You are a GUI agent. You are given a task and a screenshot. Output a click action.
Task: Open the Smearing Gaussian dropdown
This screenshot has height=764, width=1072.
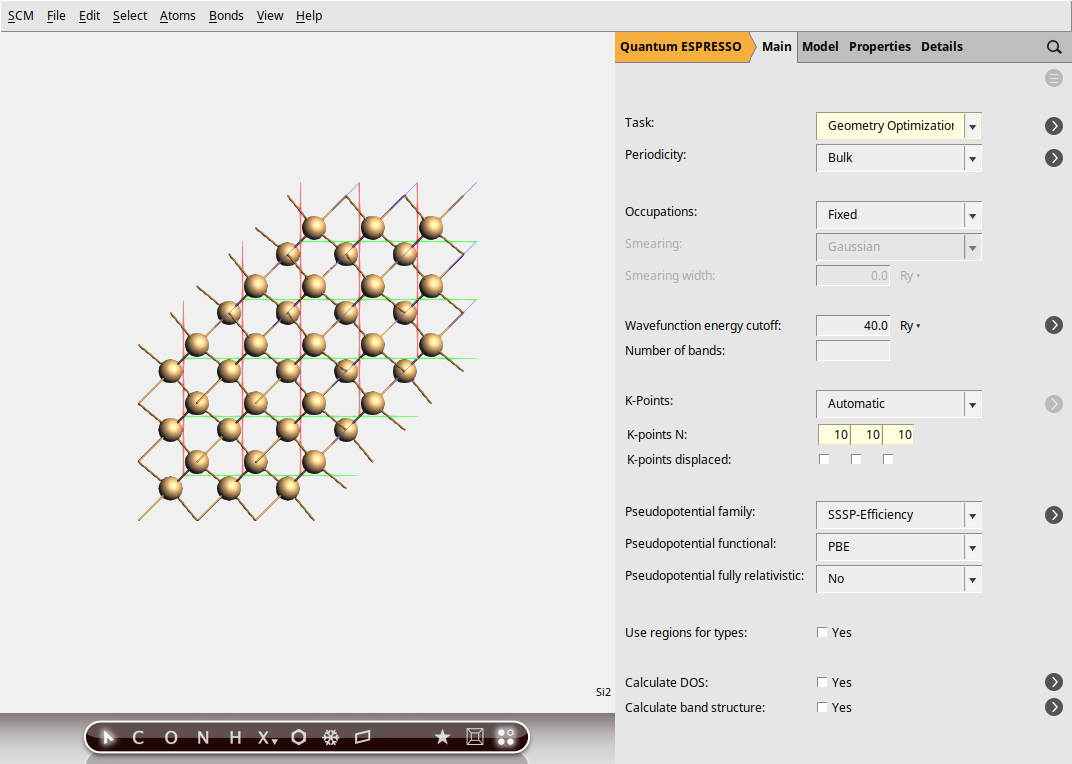point(899,247)
